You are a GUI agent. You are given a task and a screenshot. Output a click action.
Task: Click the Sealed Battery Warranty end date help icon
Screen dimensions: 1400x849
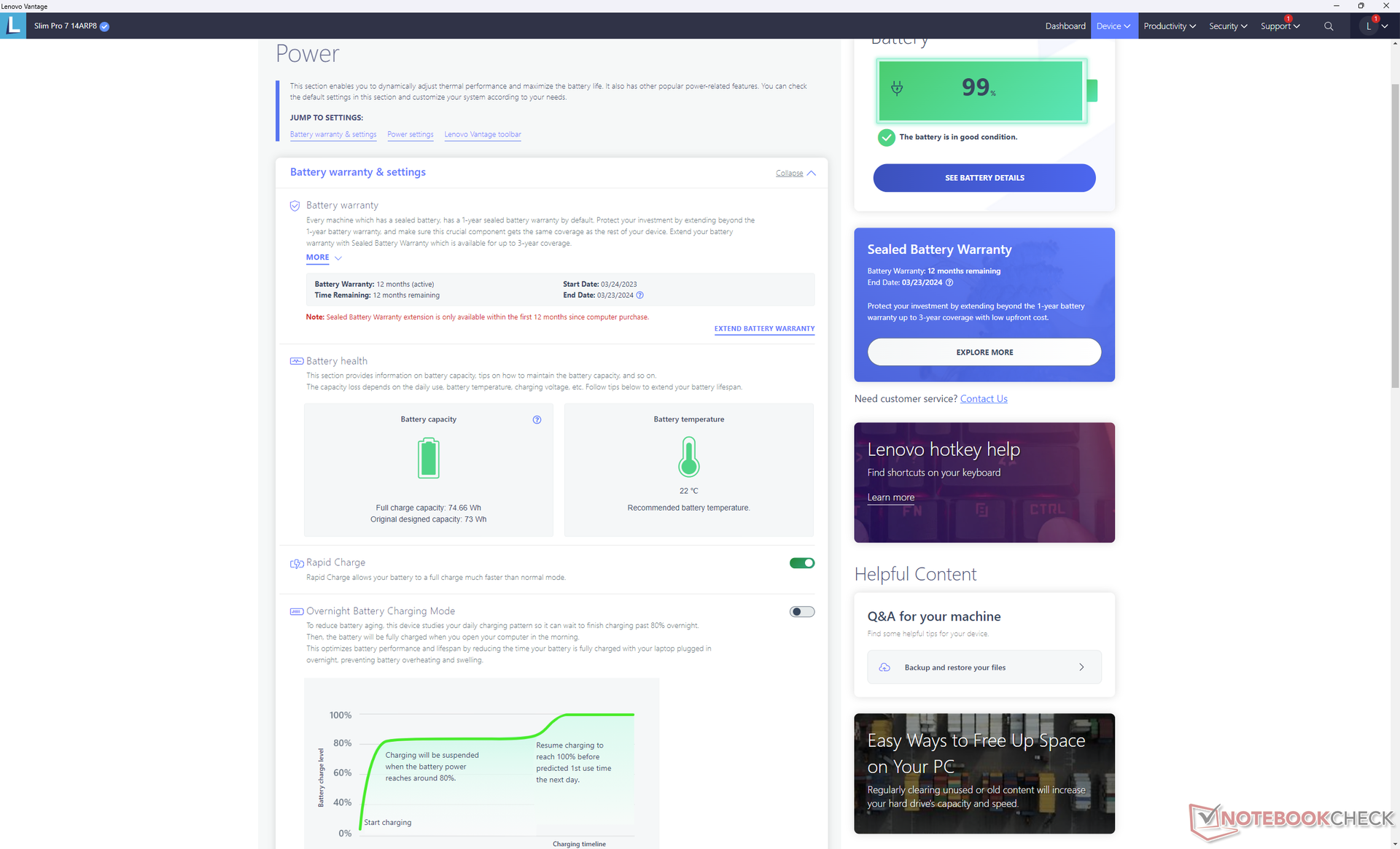pyautogui.click(x=949, y=282)
